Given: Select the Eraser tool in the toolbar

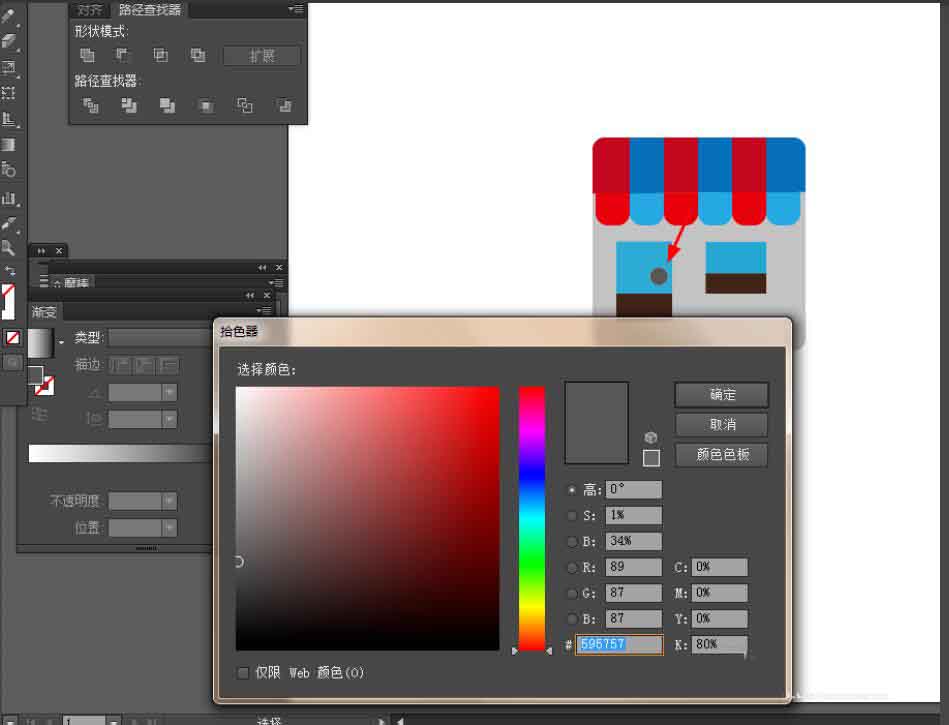Looking at the screenshot, I should pos(8,41).
